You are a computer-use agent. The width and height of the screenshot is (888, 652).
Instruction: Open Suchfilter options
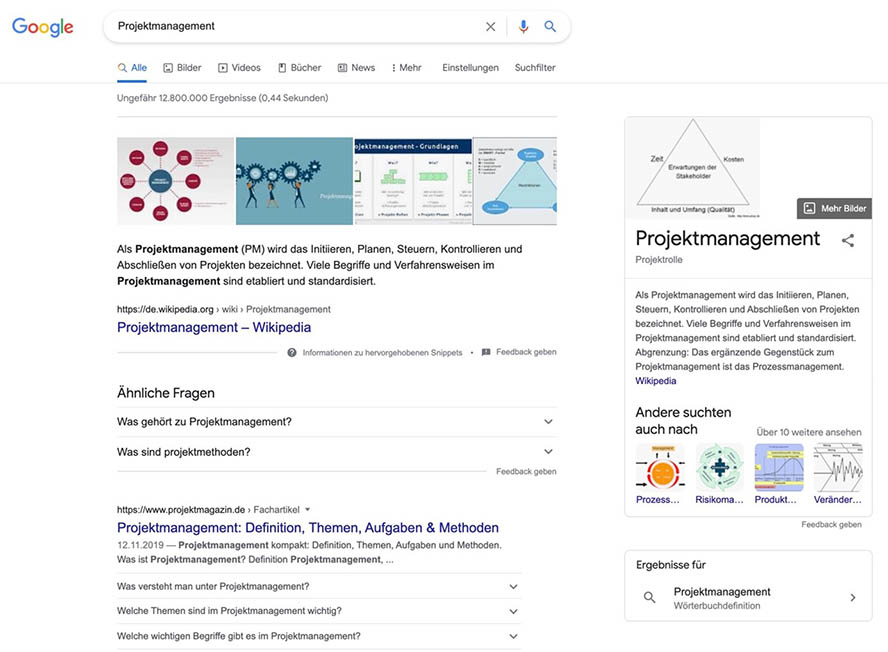pyautogui.click(x=535, y=67)
